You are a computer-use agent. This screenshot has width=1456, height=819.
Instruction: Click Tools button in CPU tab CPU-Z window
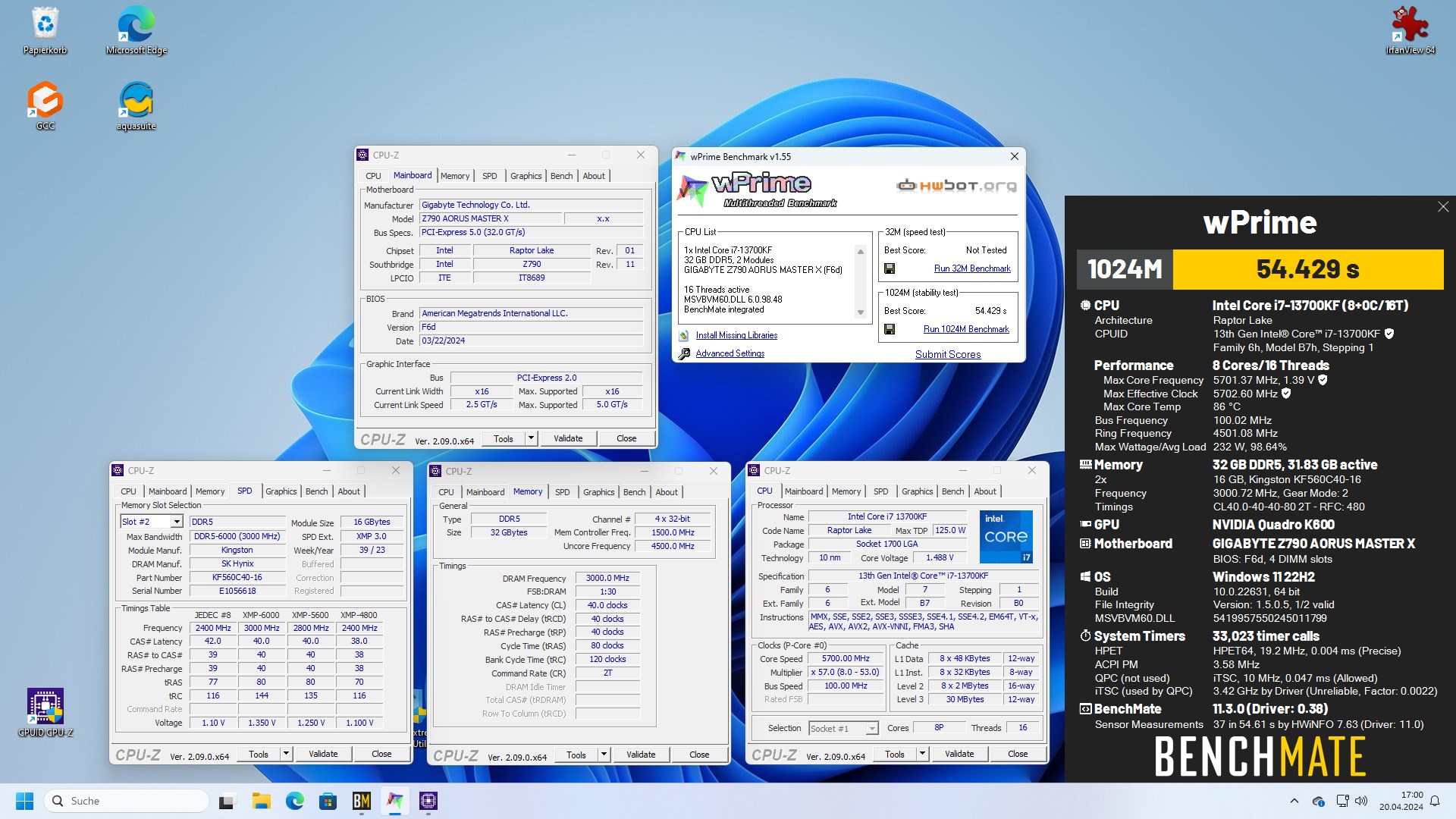895,754
